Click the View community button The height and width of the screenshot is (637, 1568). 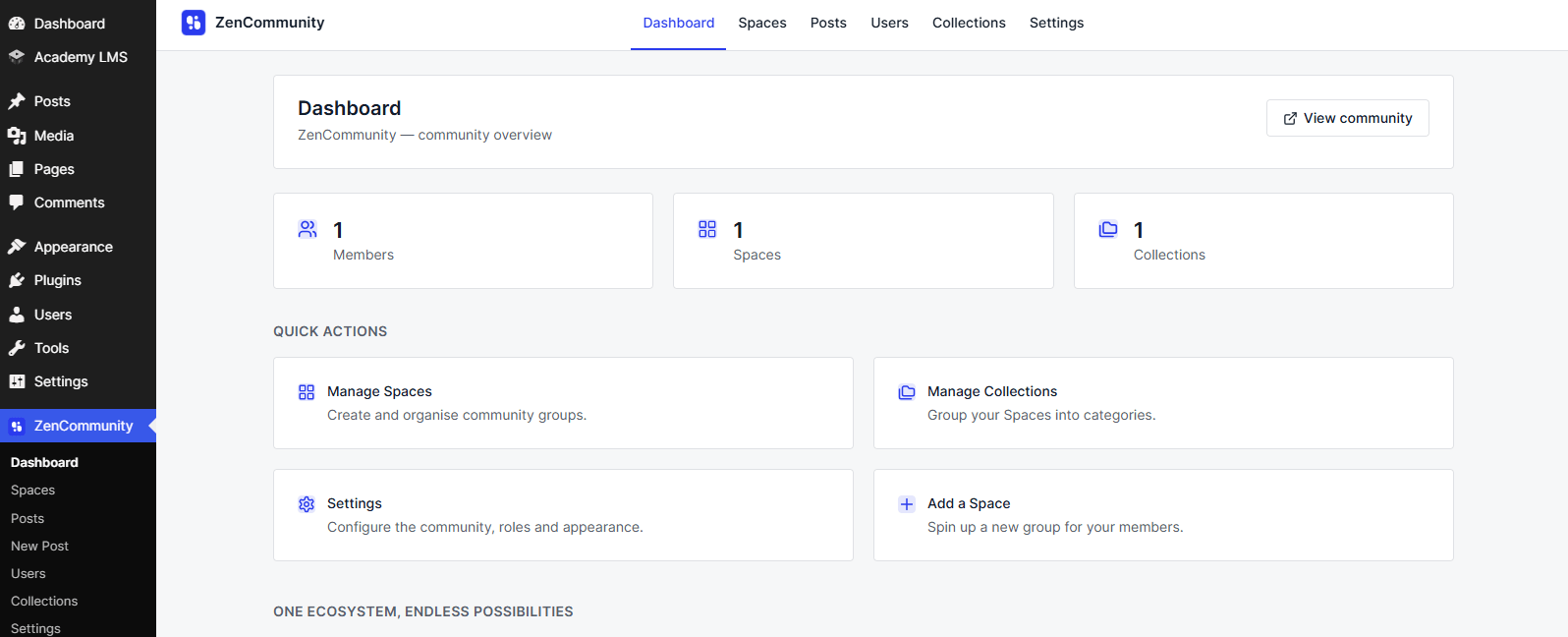1347,118
